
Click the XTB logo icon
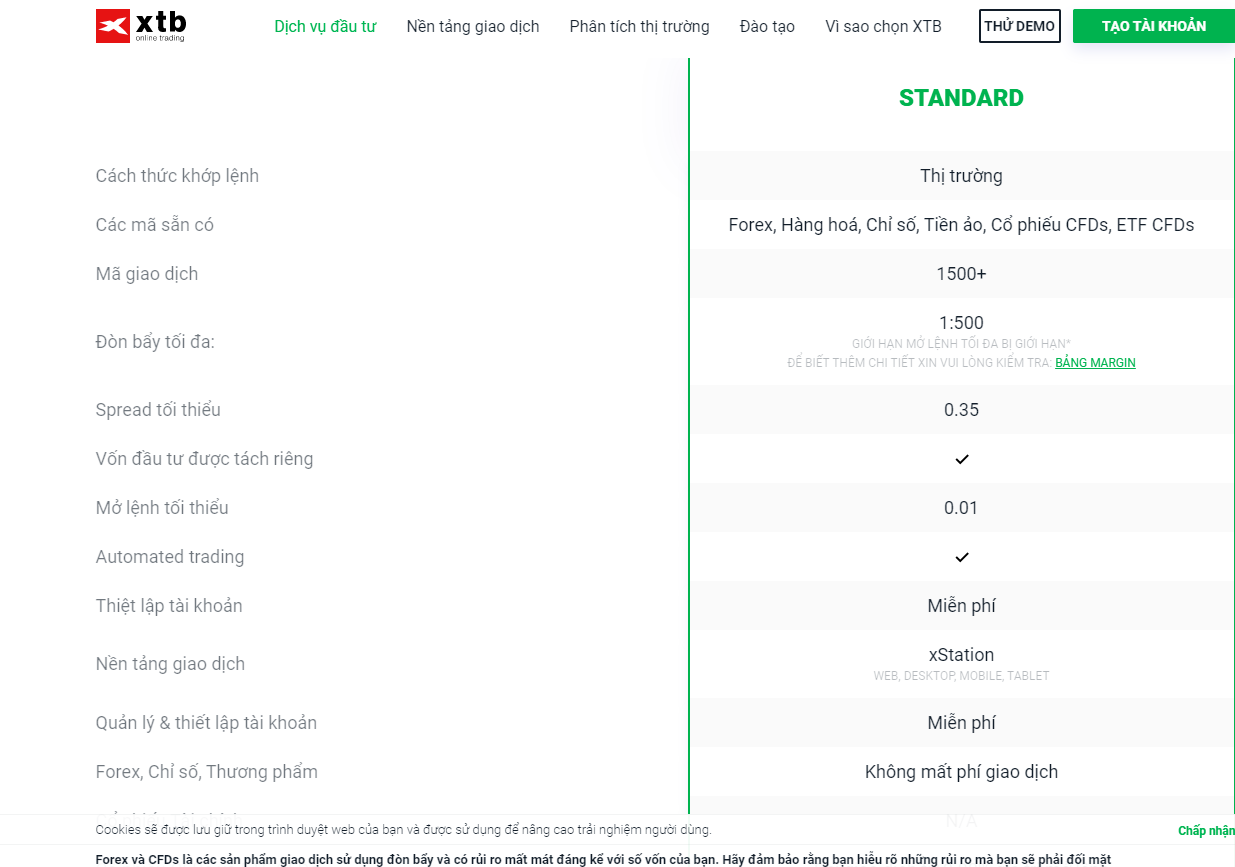tap(141, 26)
